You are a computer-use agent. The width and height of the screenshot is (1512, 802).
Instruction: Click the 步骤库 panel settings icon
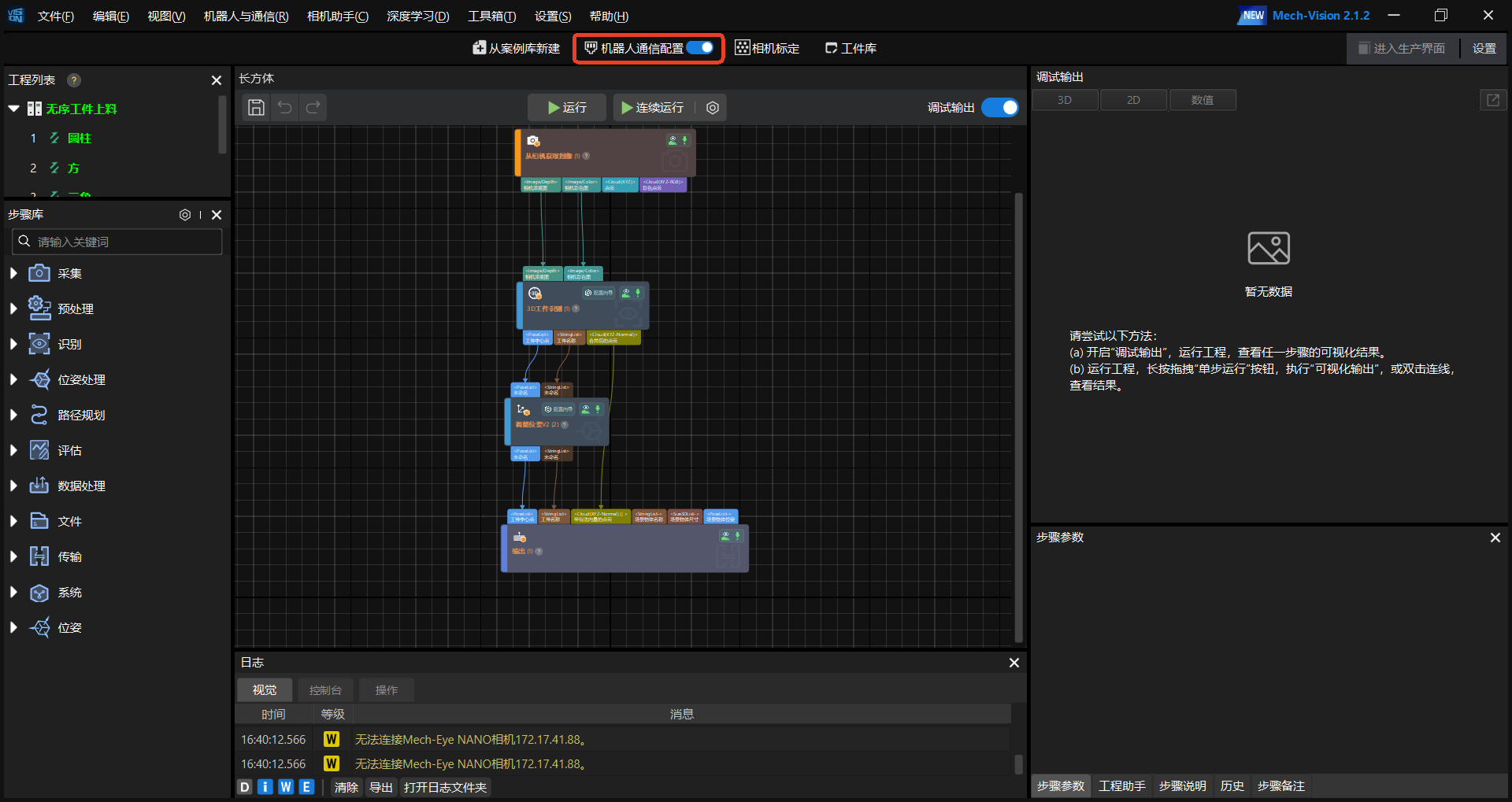click(185, 215)
